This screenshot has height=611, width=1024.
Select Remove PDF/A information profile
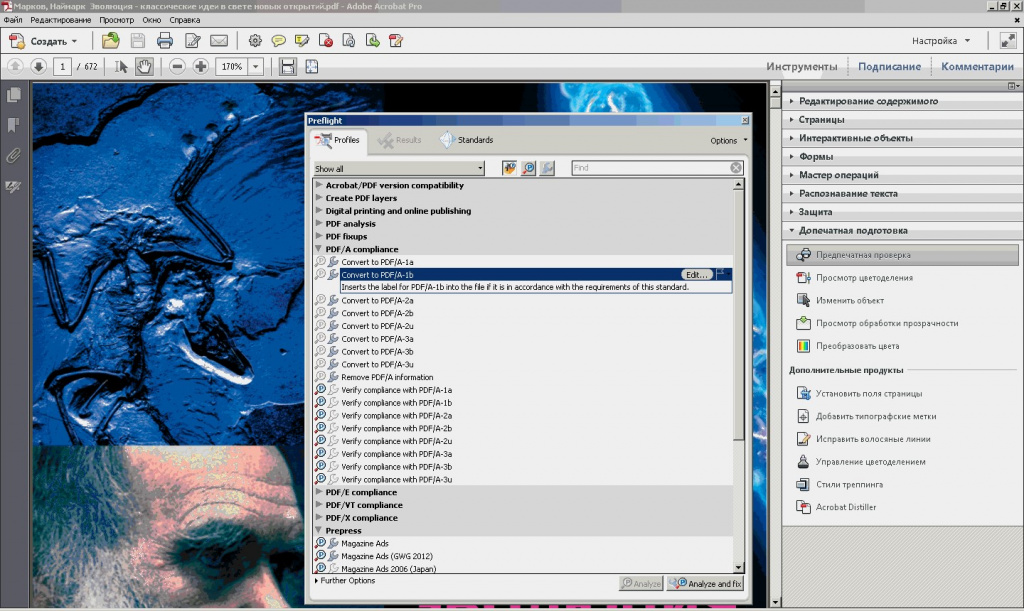click(x=387, y=377)
